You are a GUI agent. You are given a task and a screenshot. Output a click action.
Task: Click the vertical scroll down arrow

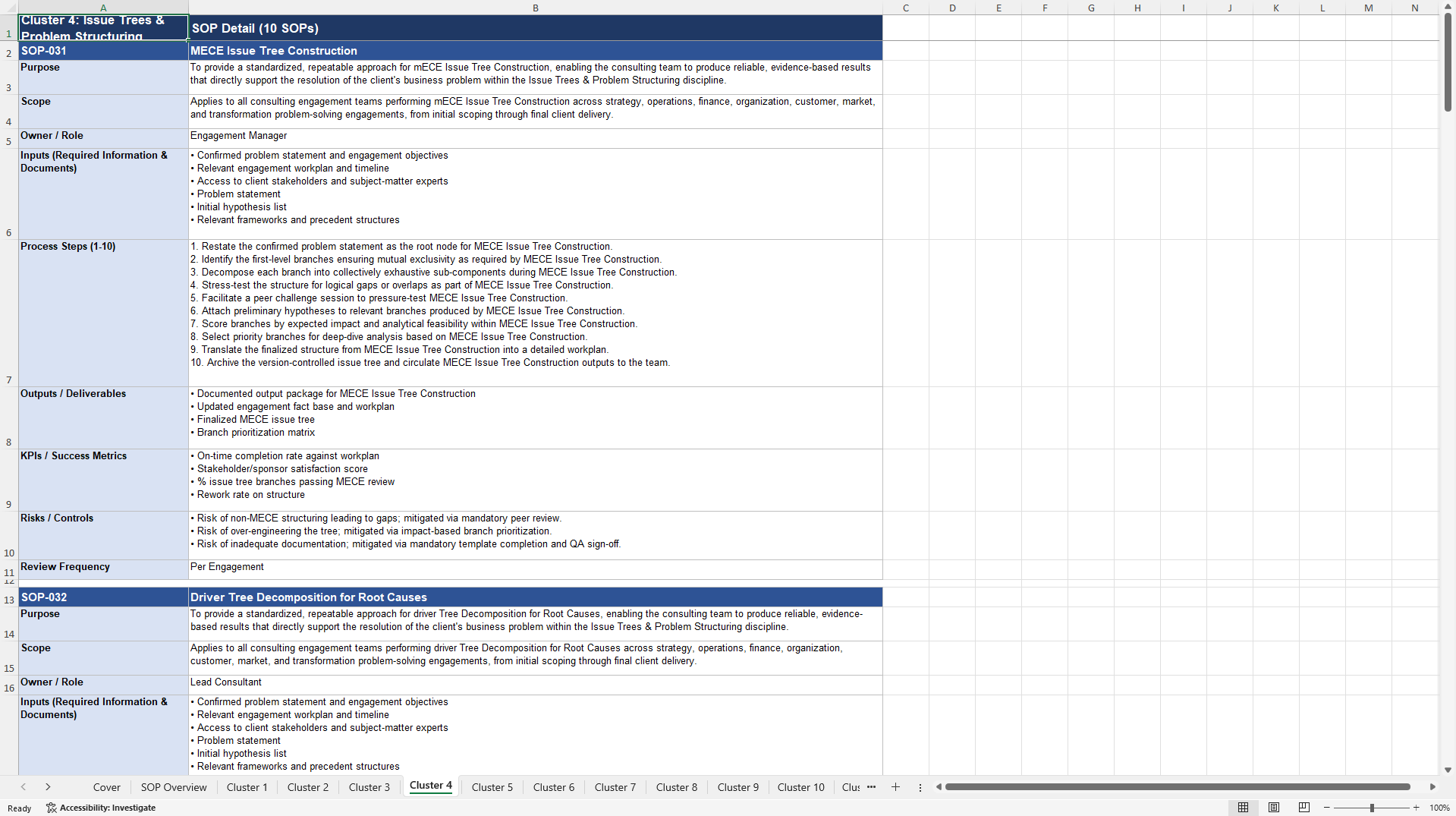pyautogui.click(x=1448, y=770)
